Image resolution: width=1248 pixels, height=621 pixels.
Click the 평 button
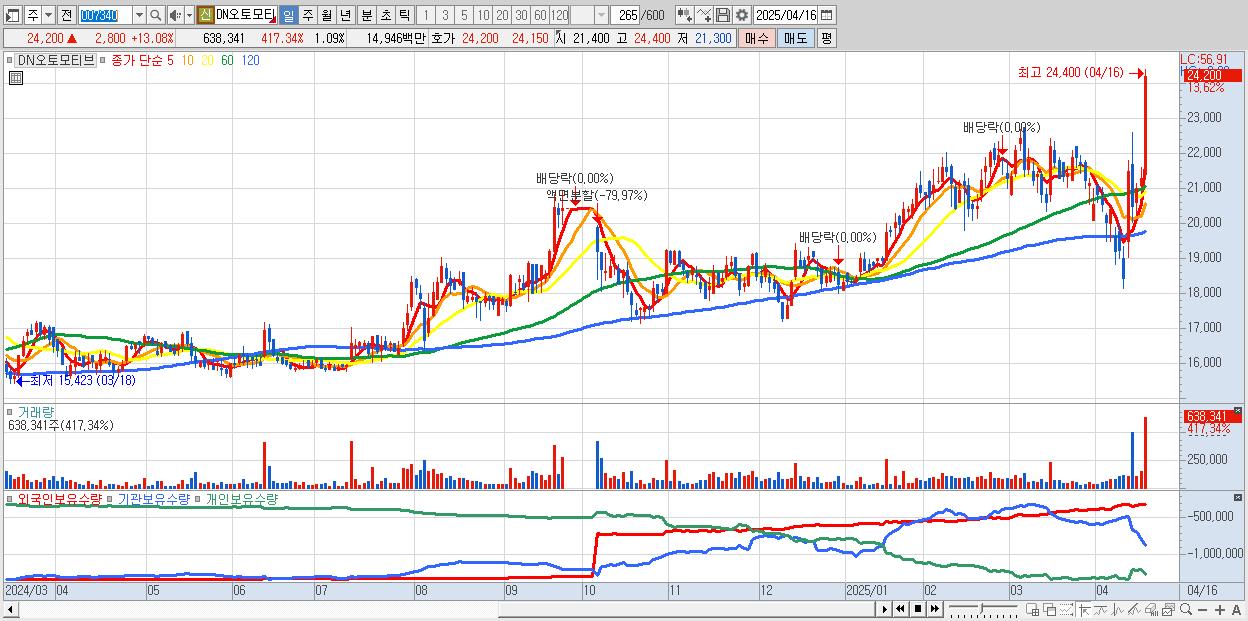826,38
